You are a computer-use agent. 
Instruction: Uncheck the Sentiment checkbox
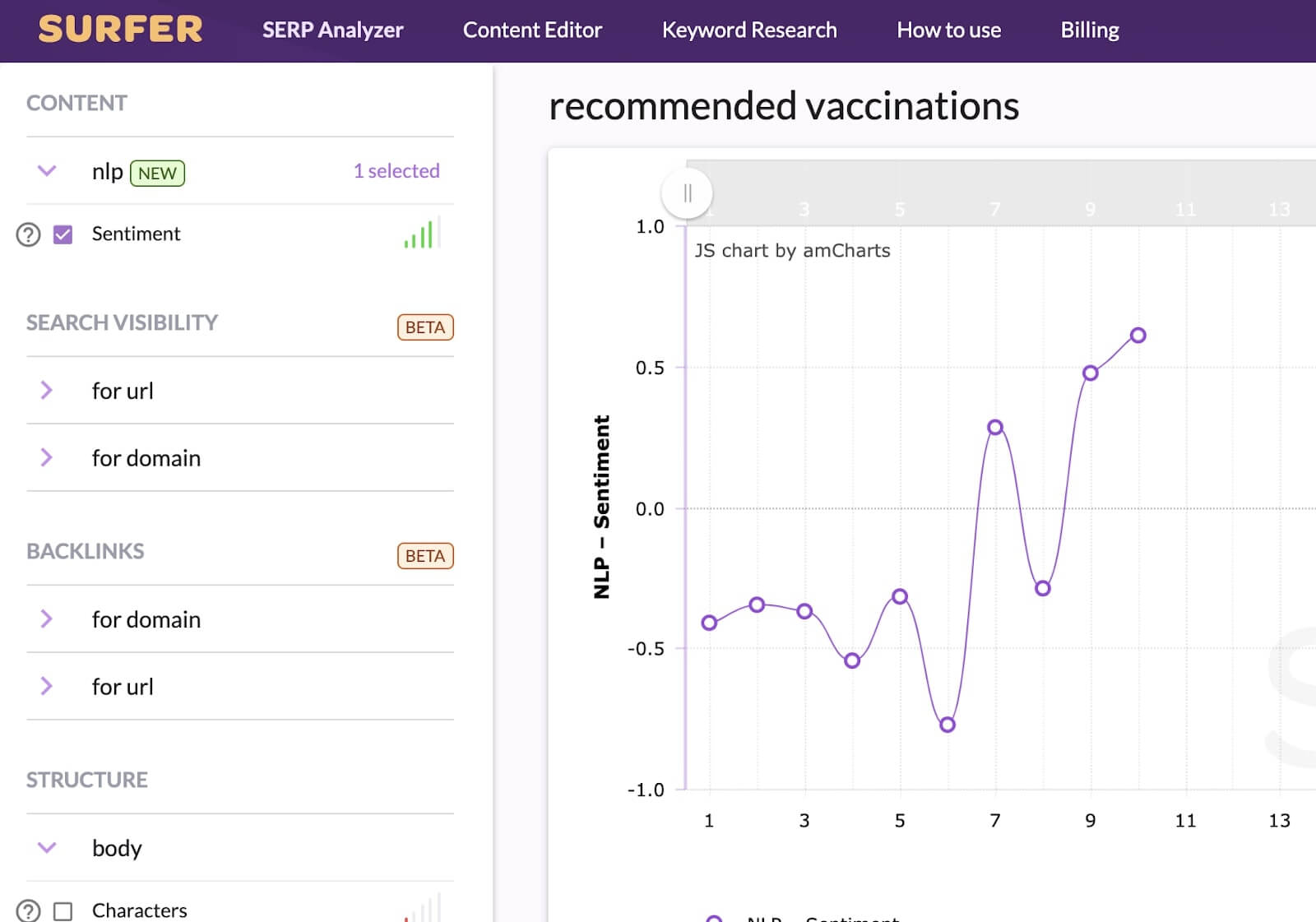click(x=63, y=234)
